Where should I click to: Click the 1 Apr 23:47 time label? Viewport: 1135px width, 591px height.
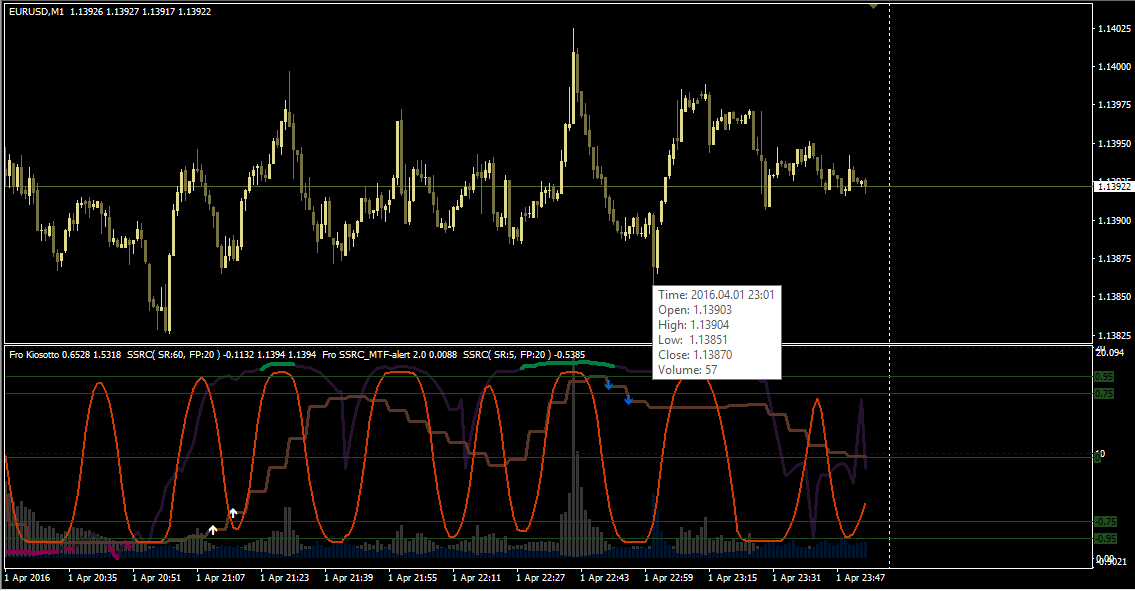[861, 578]
